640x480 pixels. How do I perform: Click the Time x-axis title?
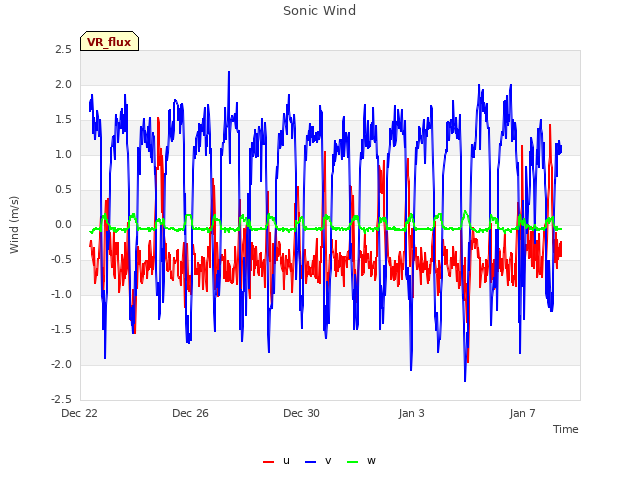566,429
